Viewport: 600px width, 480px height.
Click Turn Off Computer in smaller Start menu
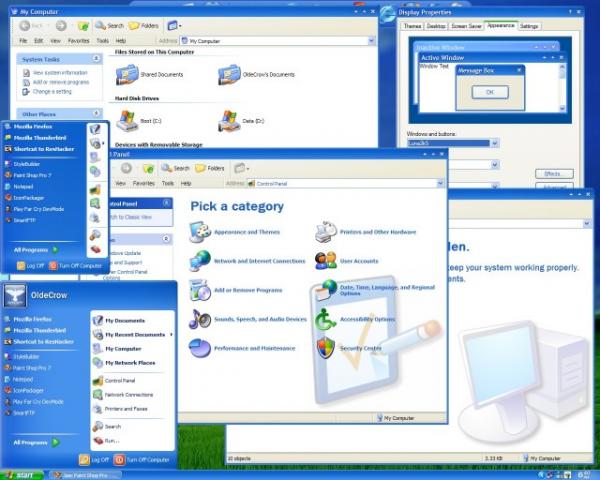click(x=75, y=266)
